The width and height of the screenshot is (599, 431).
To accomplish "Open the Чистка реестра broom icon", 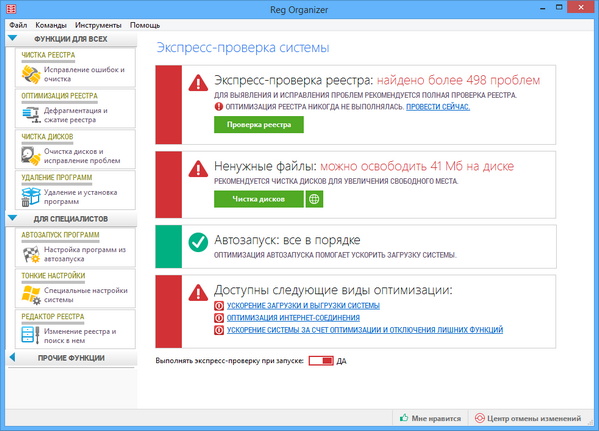I will tap(31, 74).
